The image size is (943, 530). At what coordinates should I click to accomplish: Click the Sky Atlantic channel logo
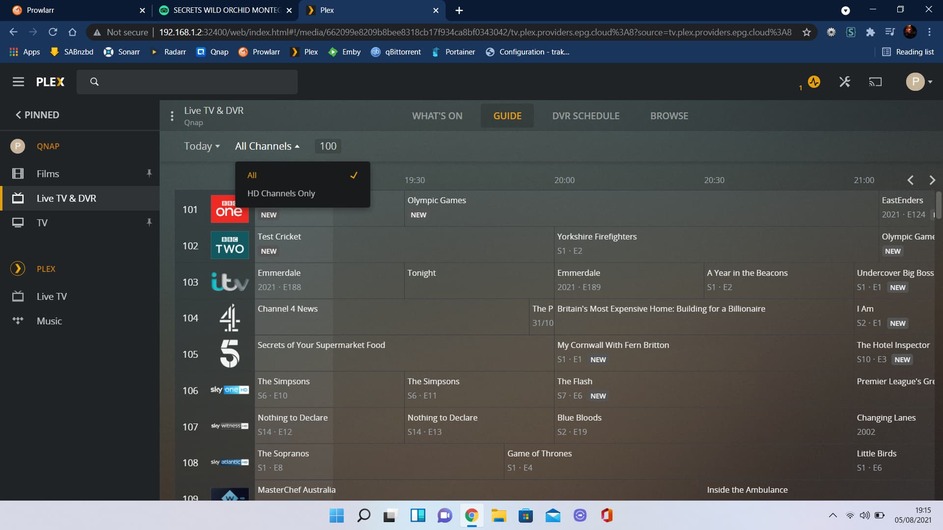(x=230, y=462)
